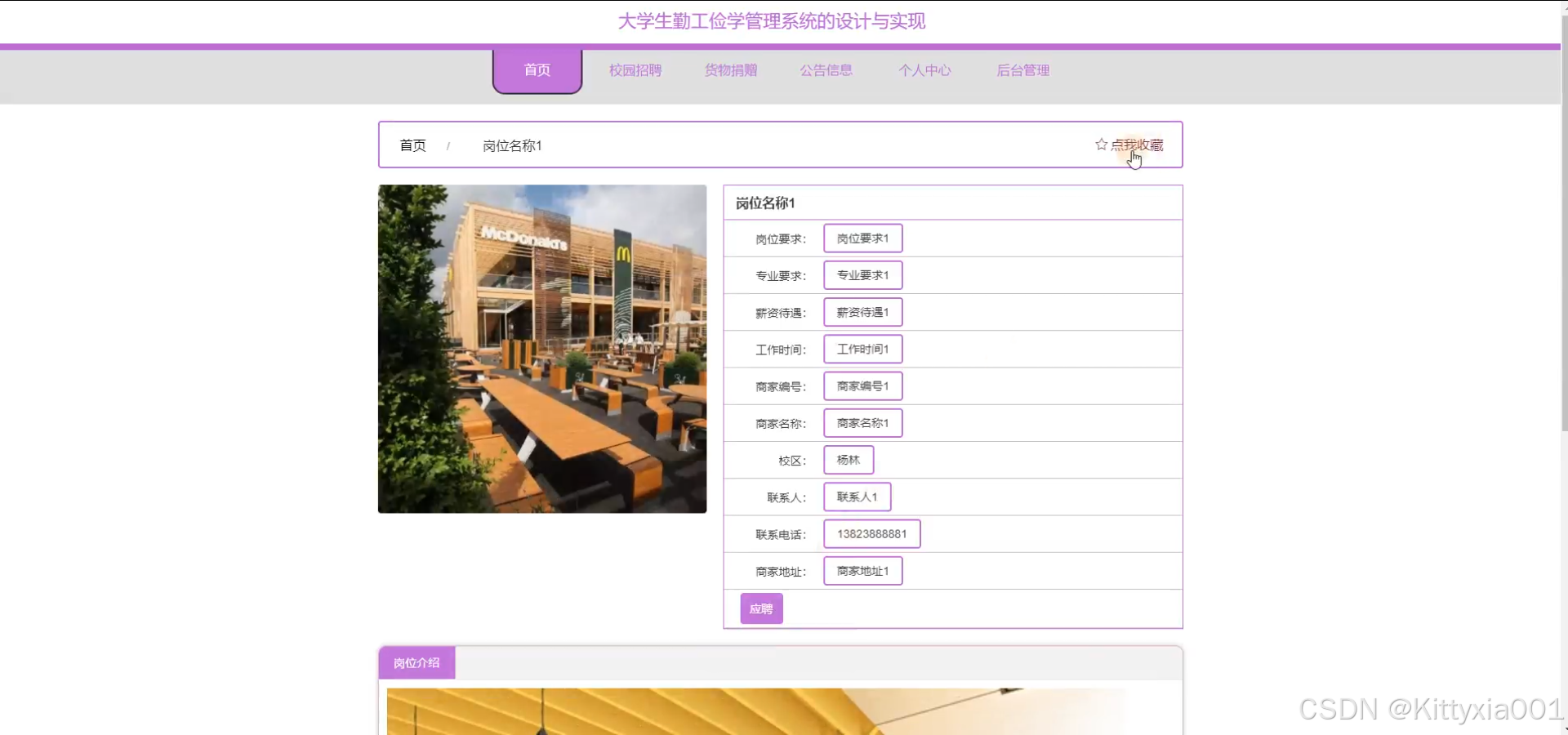
Task: Click the 首页 breadcrumb link
Action: 412,145
